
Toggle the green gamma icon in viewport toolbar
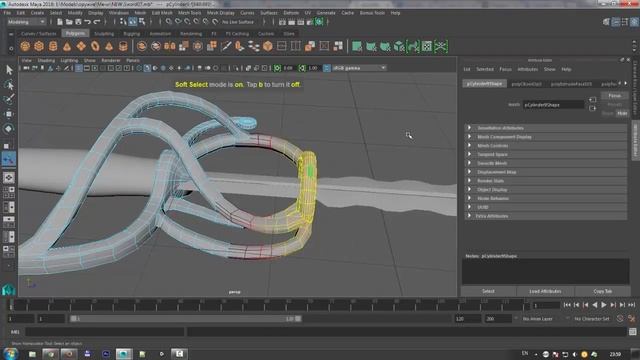coord(302,68)
